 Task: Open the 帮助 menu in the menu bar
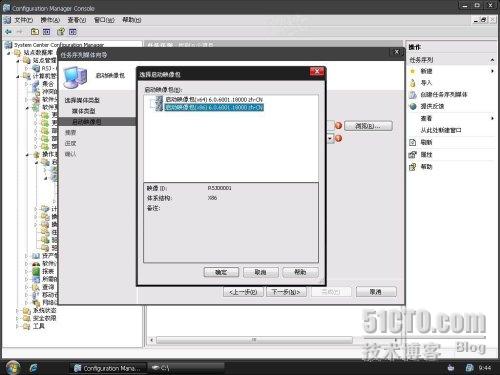click(x=132, y=20)
